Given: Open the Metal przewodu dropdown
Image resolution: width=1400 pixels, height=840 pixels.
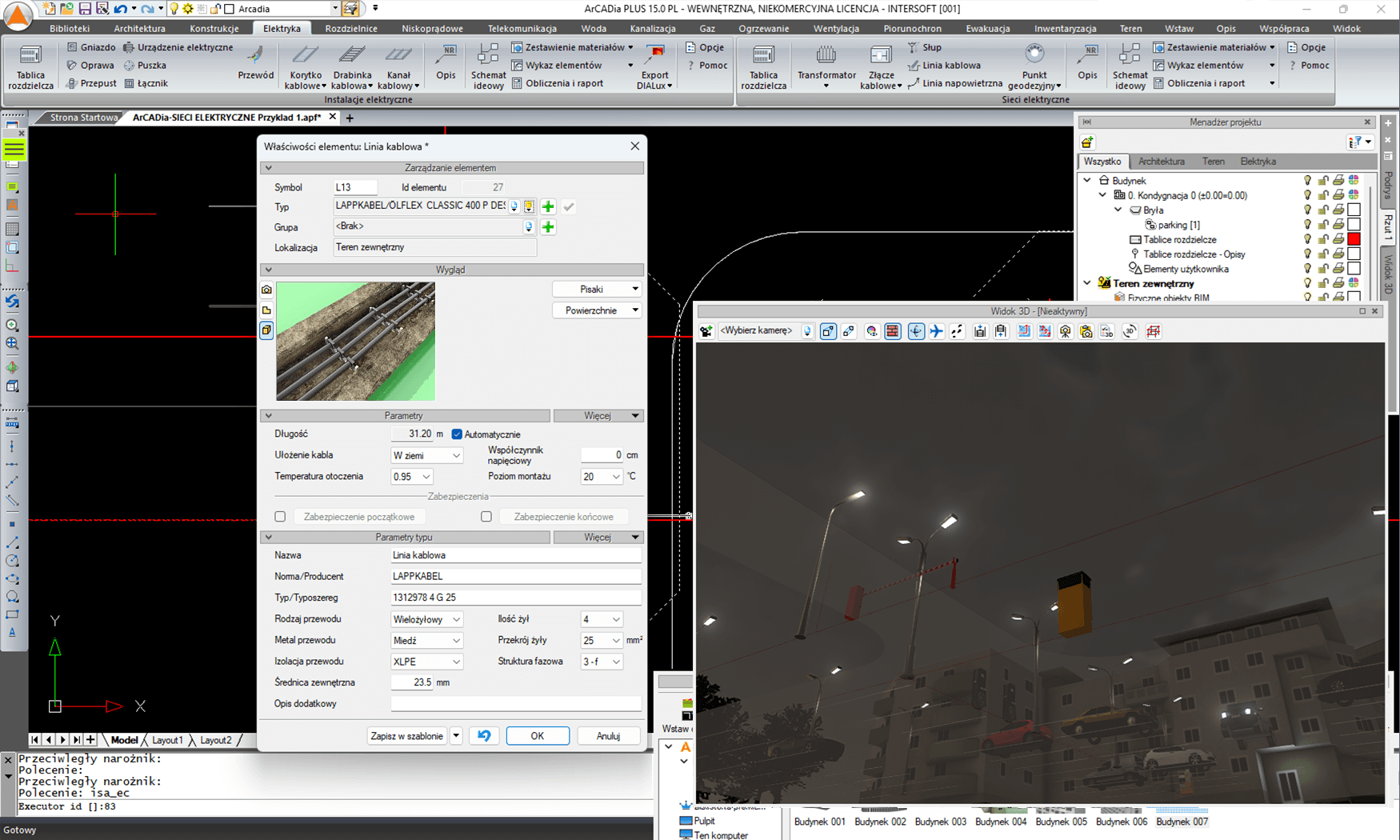Looking at the screenshot, I should (427, 641).
